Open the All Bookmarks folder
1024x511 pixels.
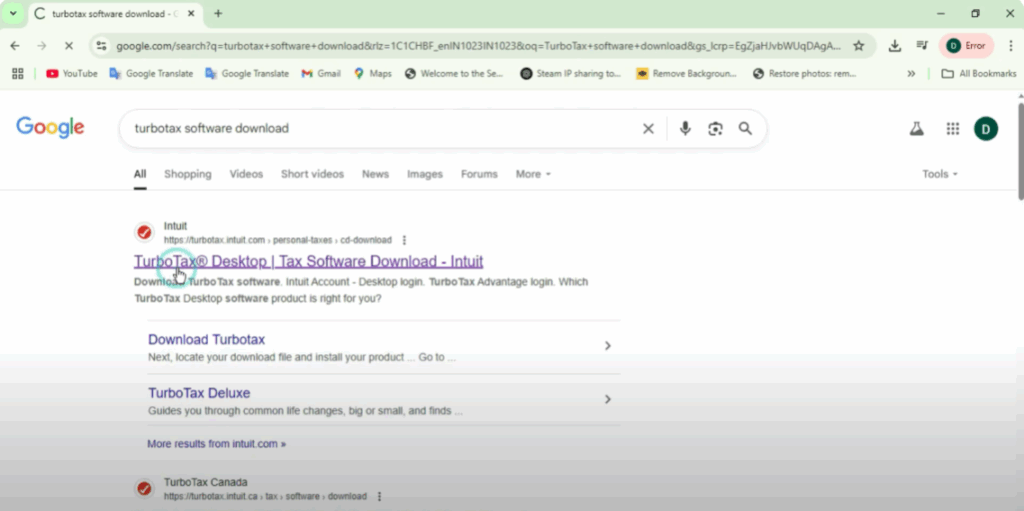(x=978, y=74)
